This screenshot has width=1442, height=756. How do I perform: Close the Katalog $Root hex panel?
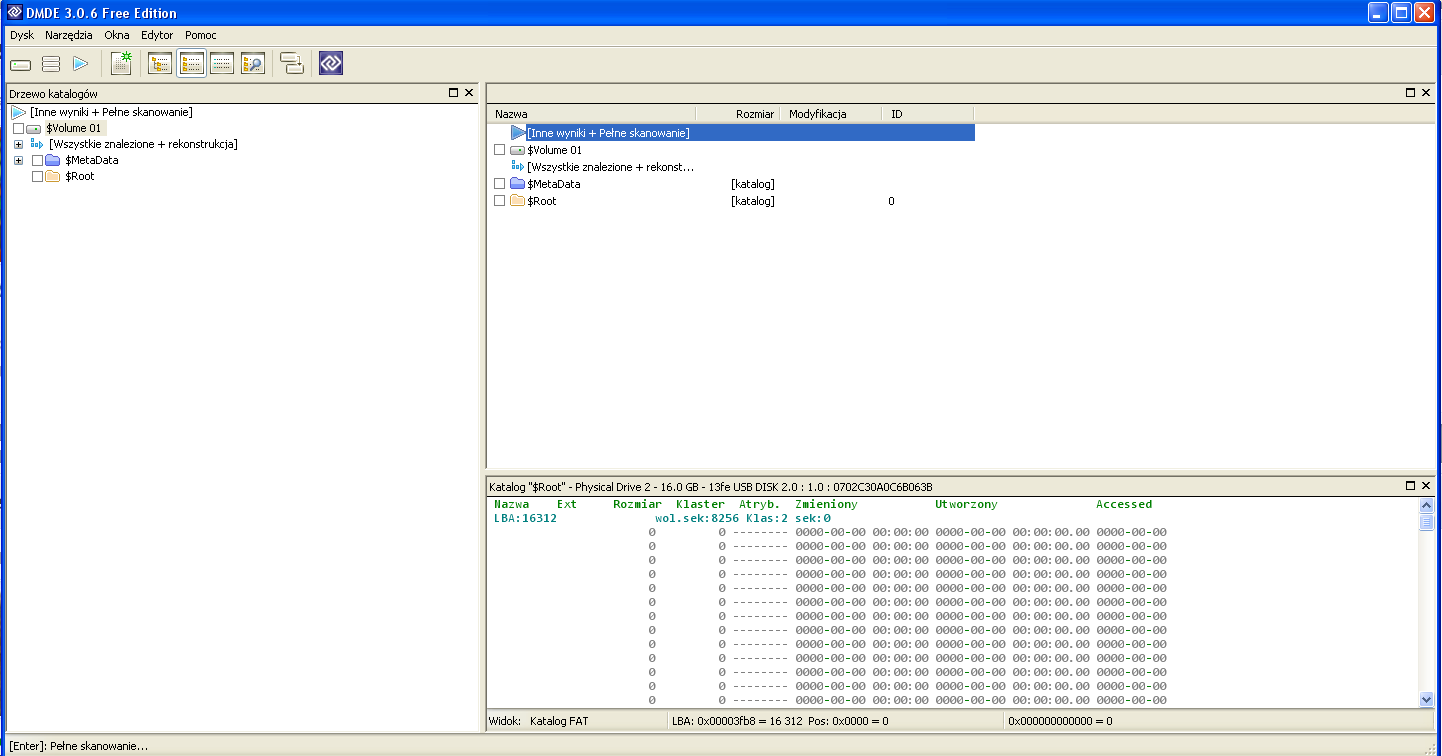1425,486
